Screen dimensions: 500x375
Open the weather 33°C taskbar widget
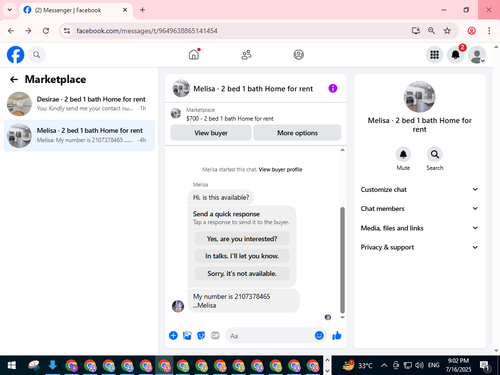358,365
